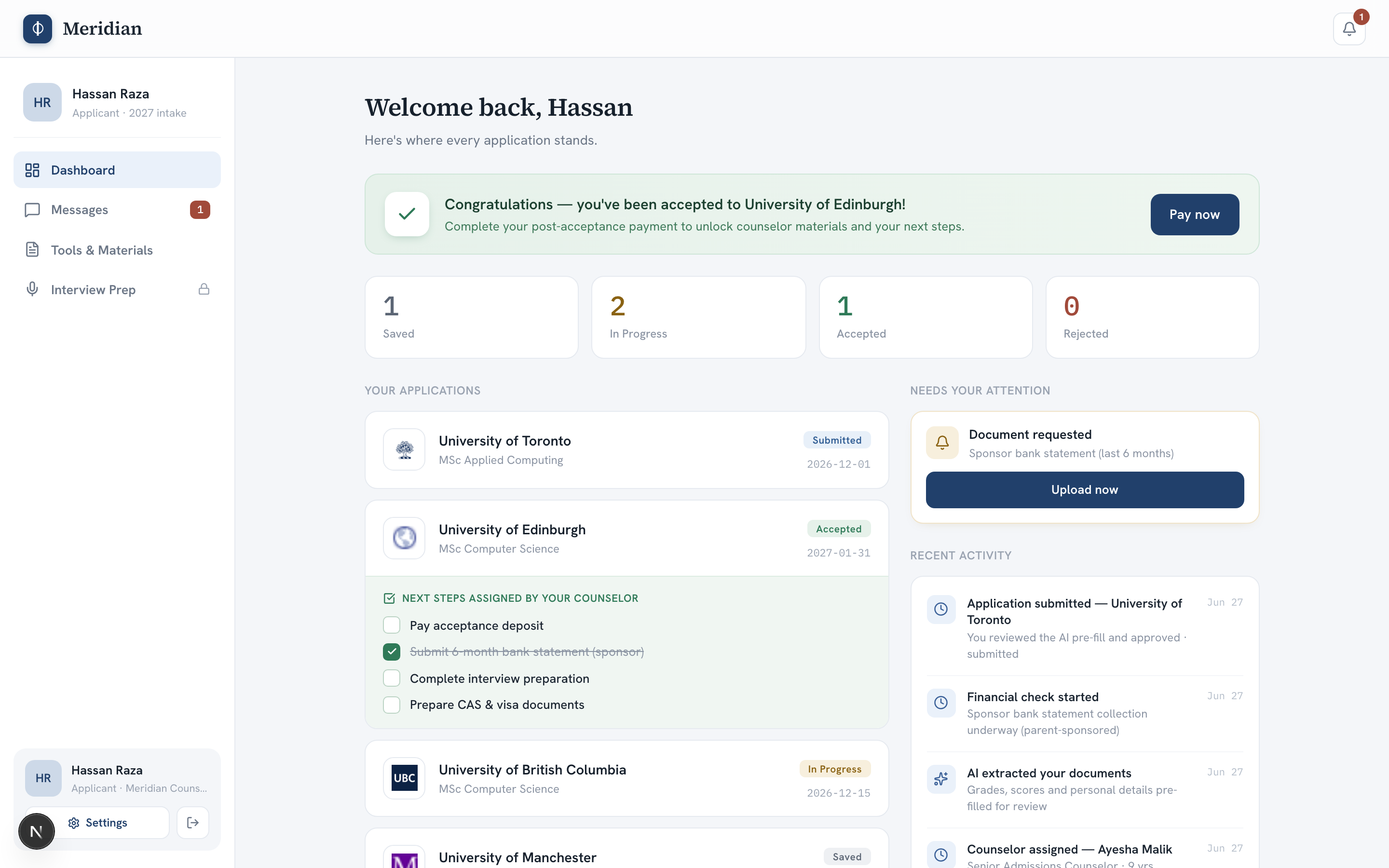Click the In Progress badge on British Columbia
1389x868 pixels.
(834, 769)
